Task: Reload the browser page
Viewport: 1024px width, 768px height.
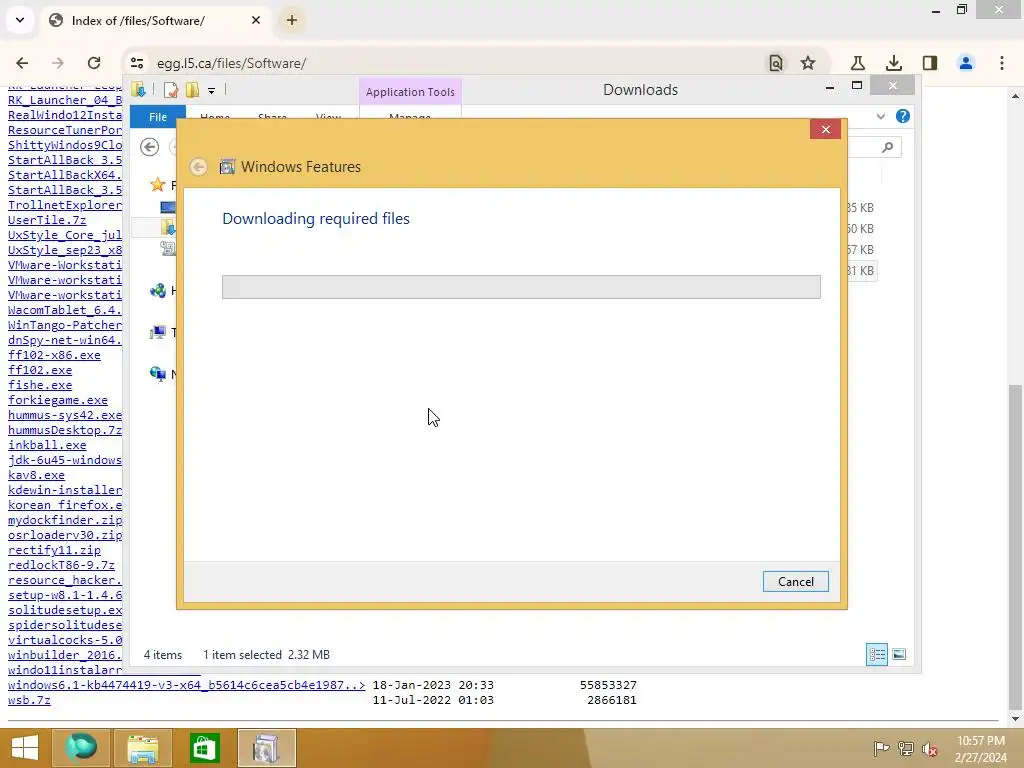Action: pos(94,63)
